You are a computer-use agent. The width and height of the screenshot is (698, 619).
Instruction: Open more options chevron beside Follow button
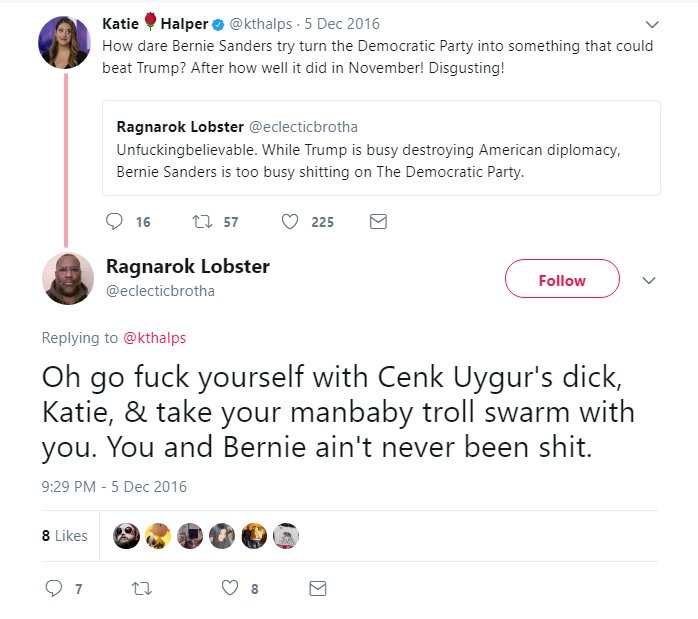pyautogui.click(x=649, y=280)
